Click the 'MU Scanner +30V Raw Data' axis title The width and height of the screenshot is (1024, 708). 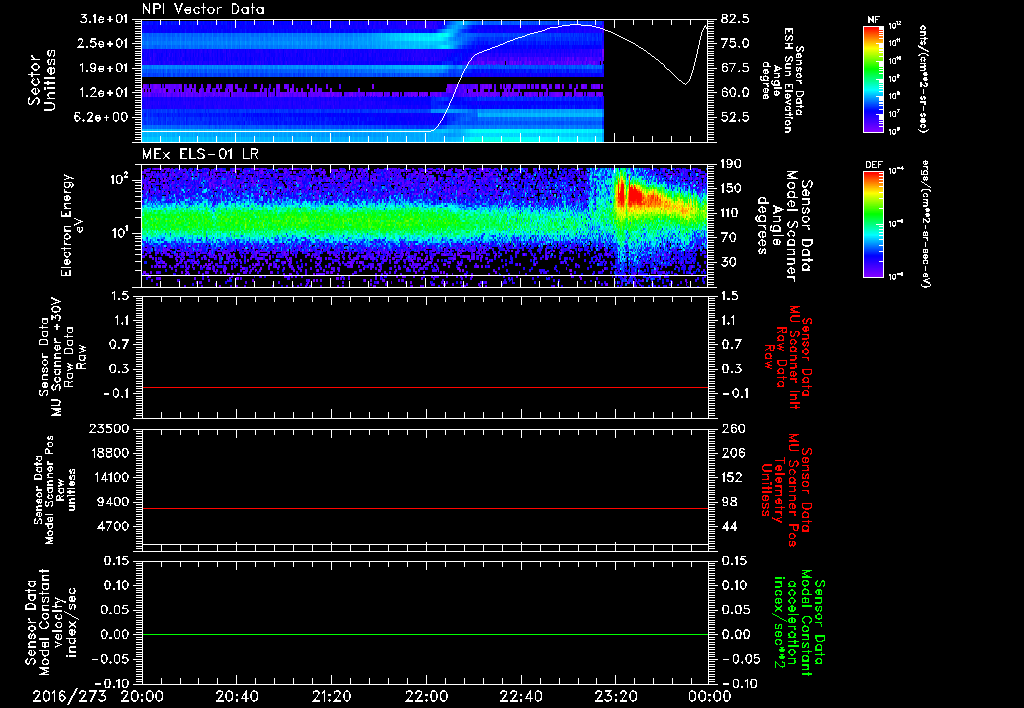pos(61,357)
